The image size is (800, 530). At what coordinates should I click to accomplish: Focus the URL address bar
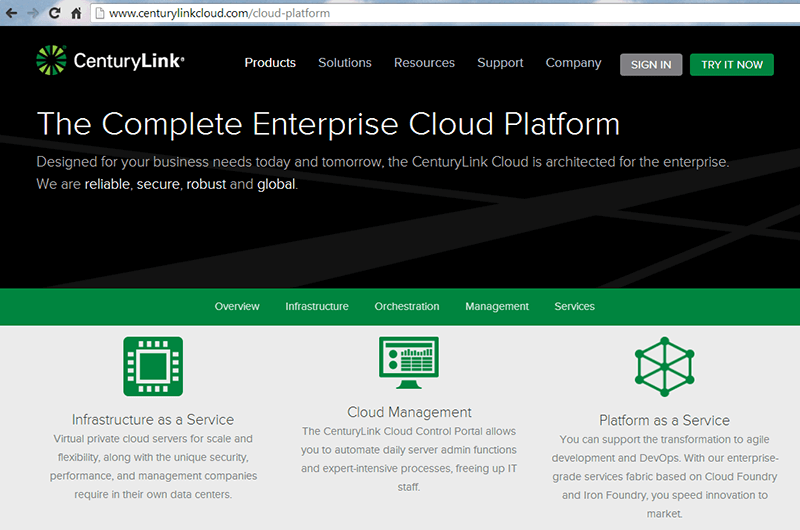(x=444, y=13)
